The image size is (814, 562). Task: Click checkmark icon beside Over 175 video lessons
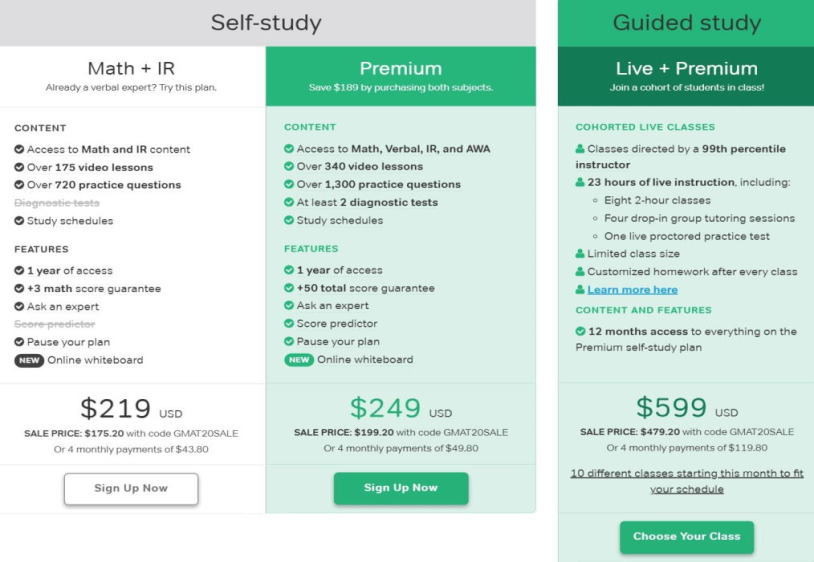point(19,167)
